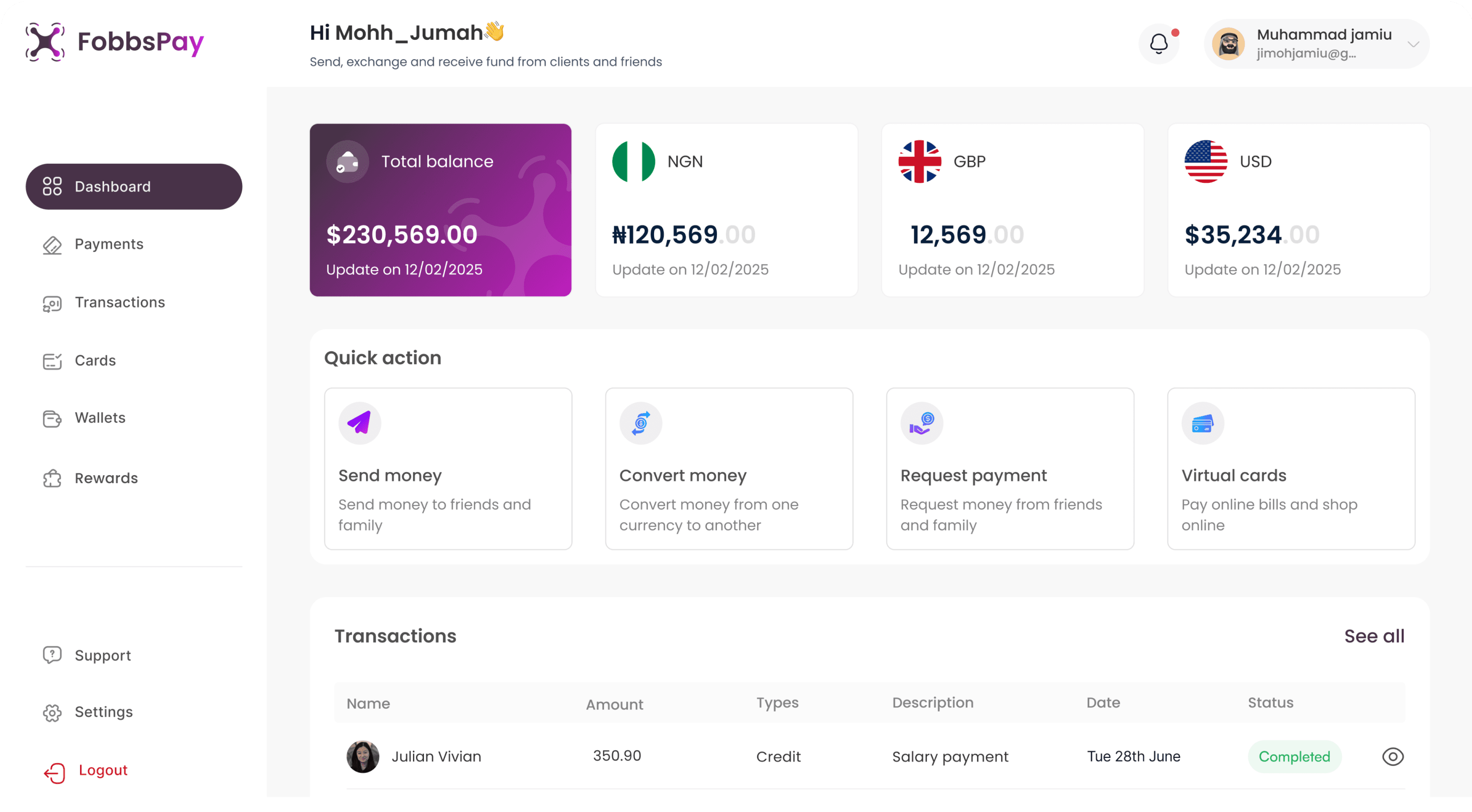The width and height of the screenshot is (1472, 812).
Task: Click the UK flag GBP icon
Action: 919,161
